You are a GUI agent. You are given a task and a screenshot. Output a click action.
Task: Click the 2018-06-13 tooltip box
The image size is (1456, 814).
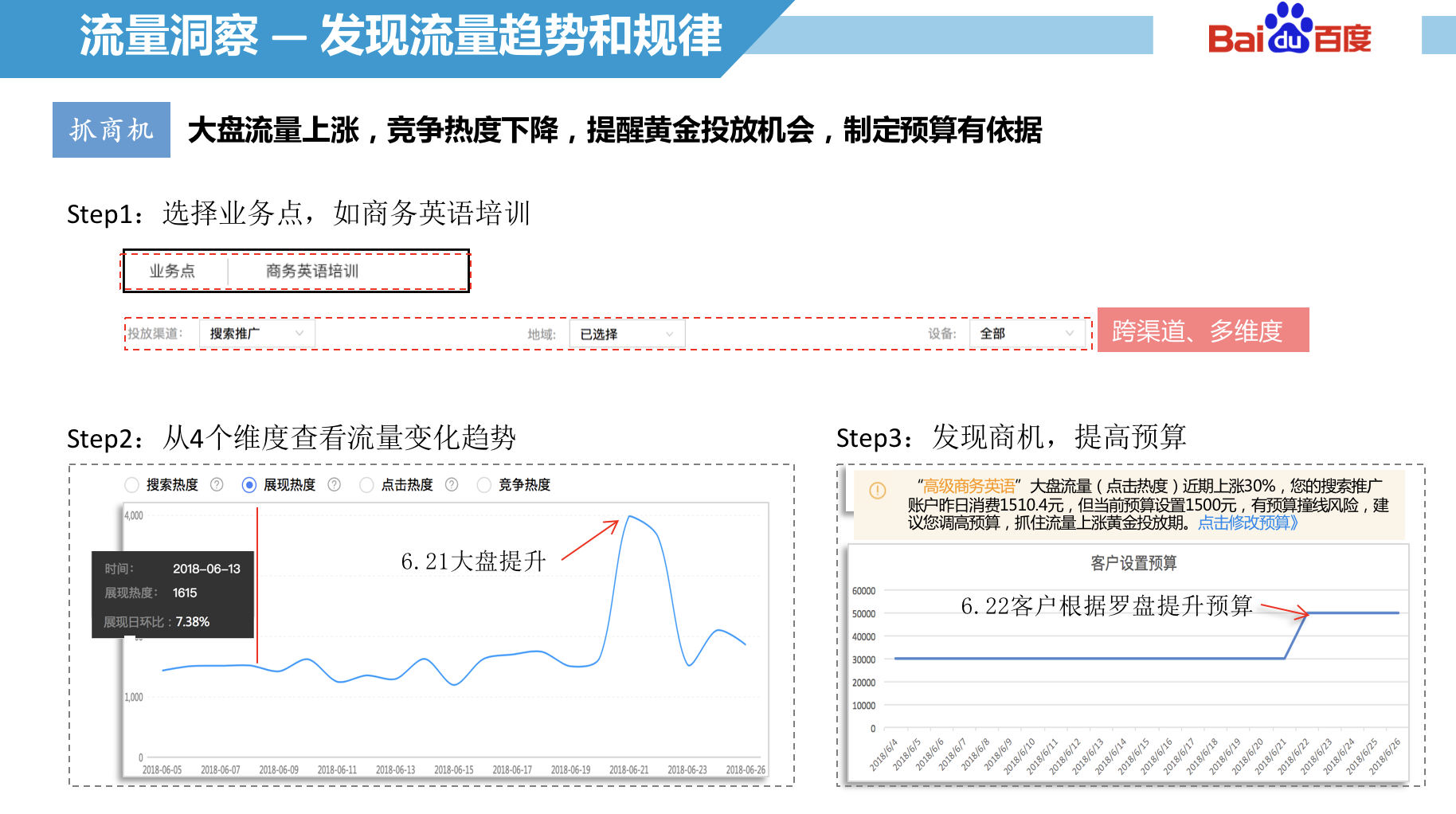coord(173,594)
